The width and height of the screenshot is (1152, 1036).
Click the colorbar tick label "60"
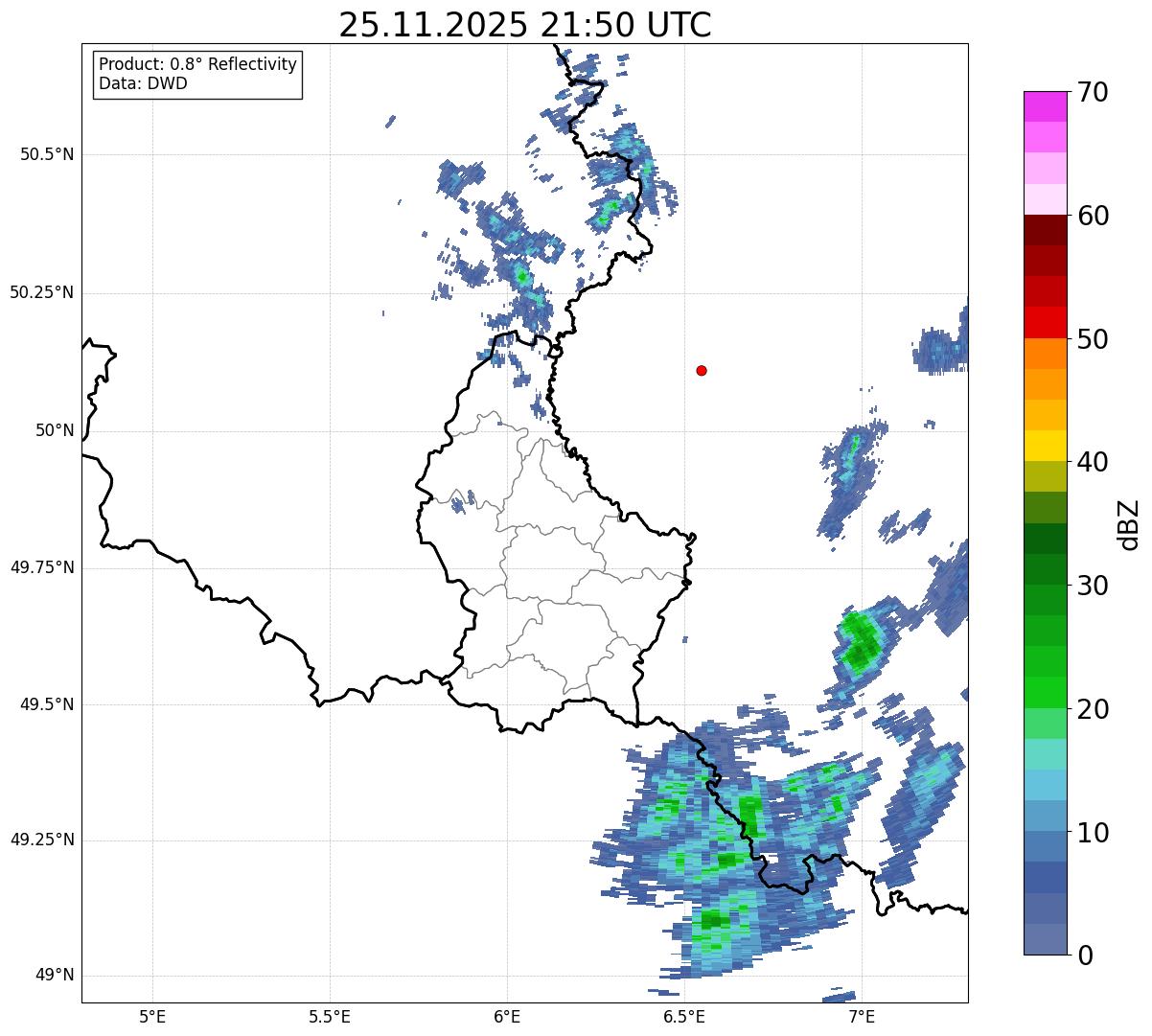(x=1093, y=216)
